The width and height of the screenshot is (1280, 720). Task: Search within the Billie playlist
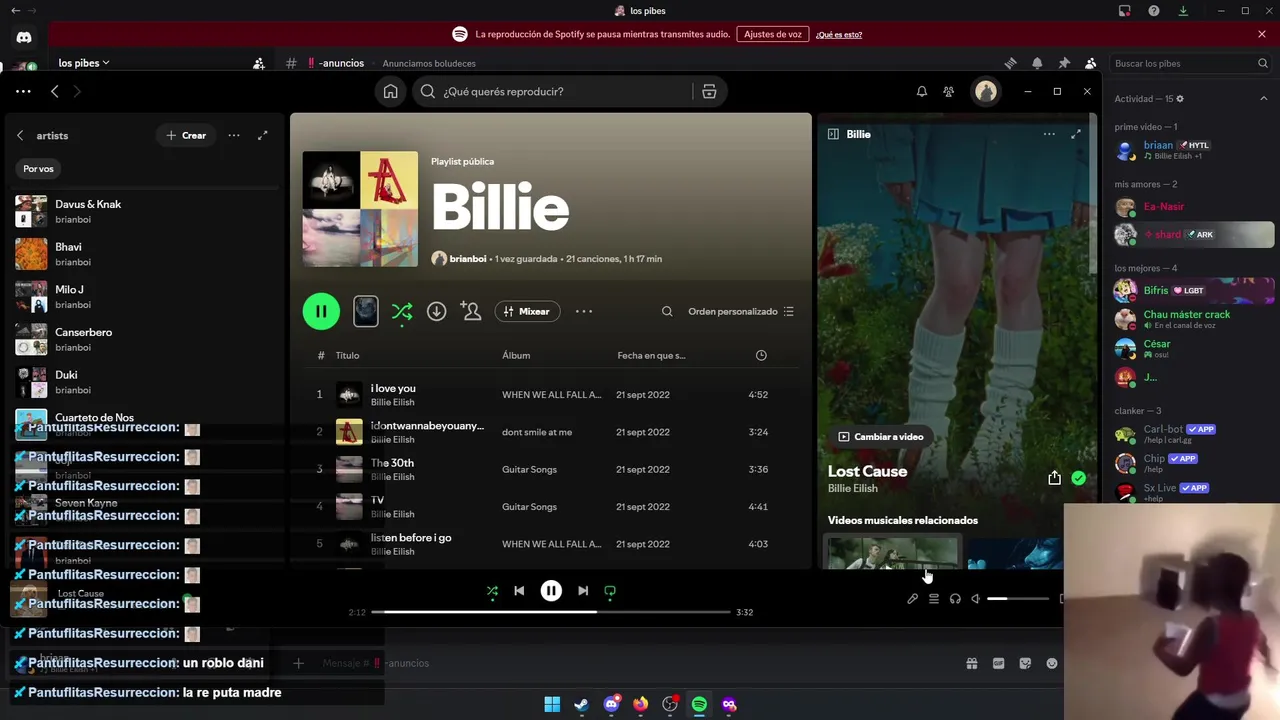pyautogui.click(x=667, y=311)
